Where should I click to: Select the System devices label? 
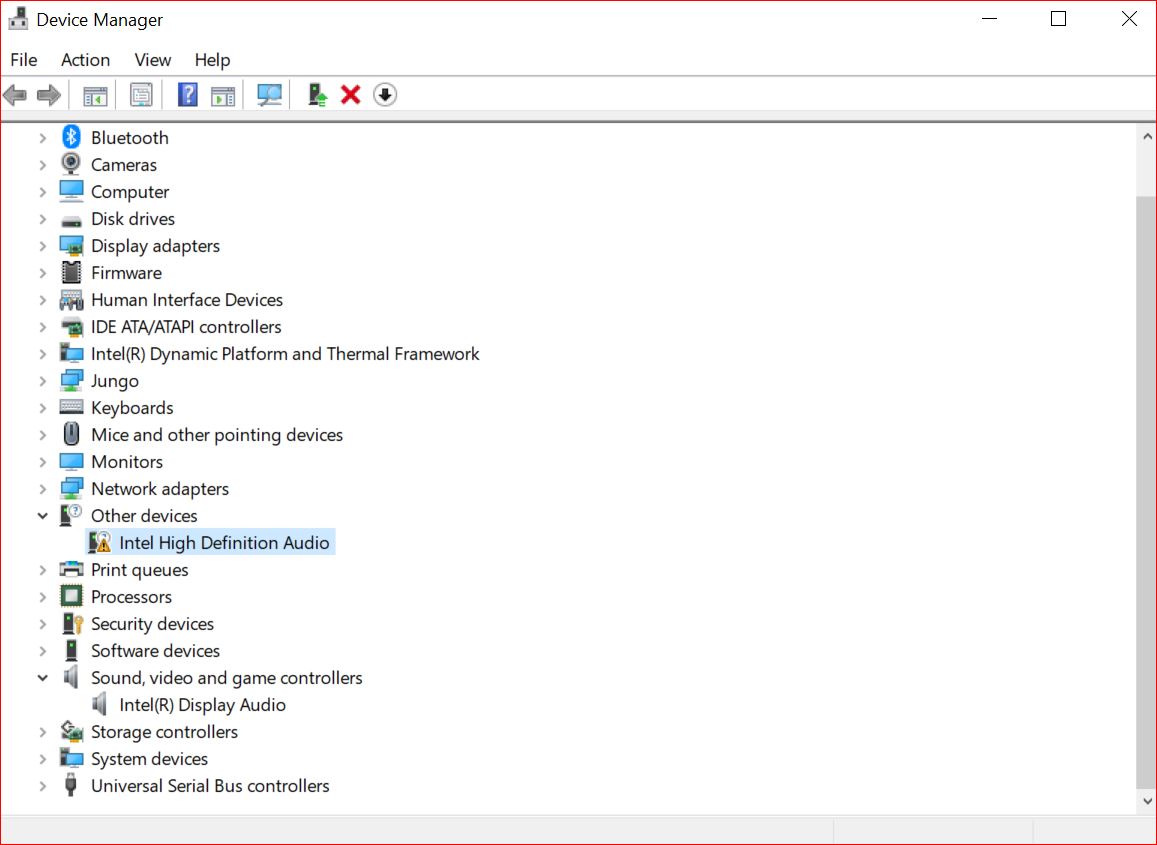[150, 759]
